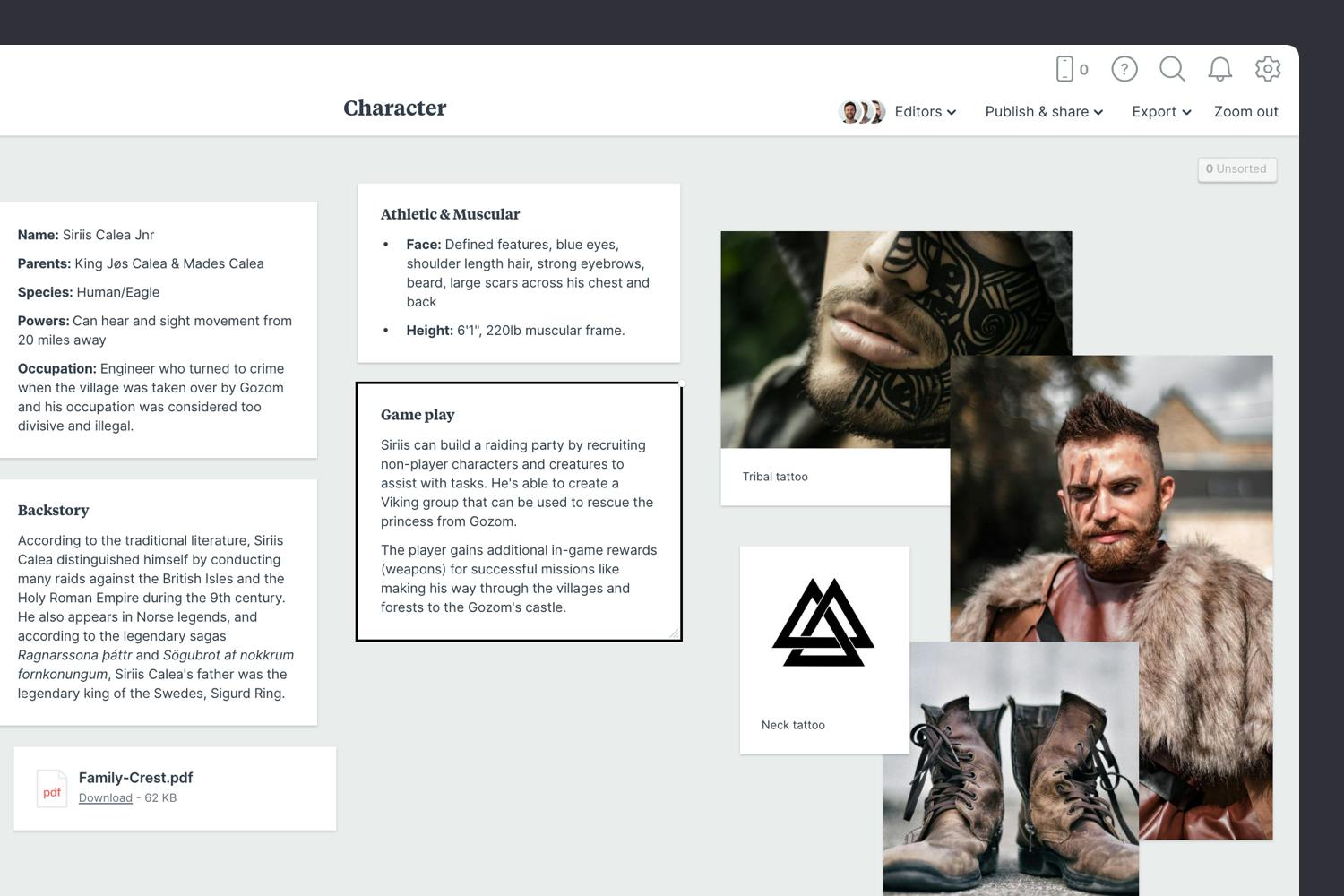Screen dimensions: 1344x896
Task: Open the Export dropdown
Action: [x=1160, y=111]
